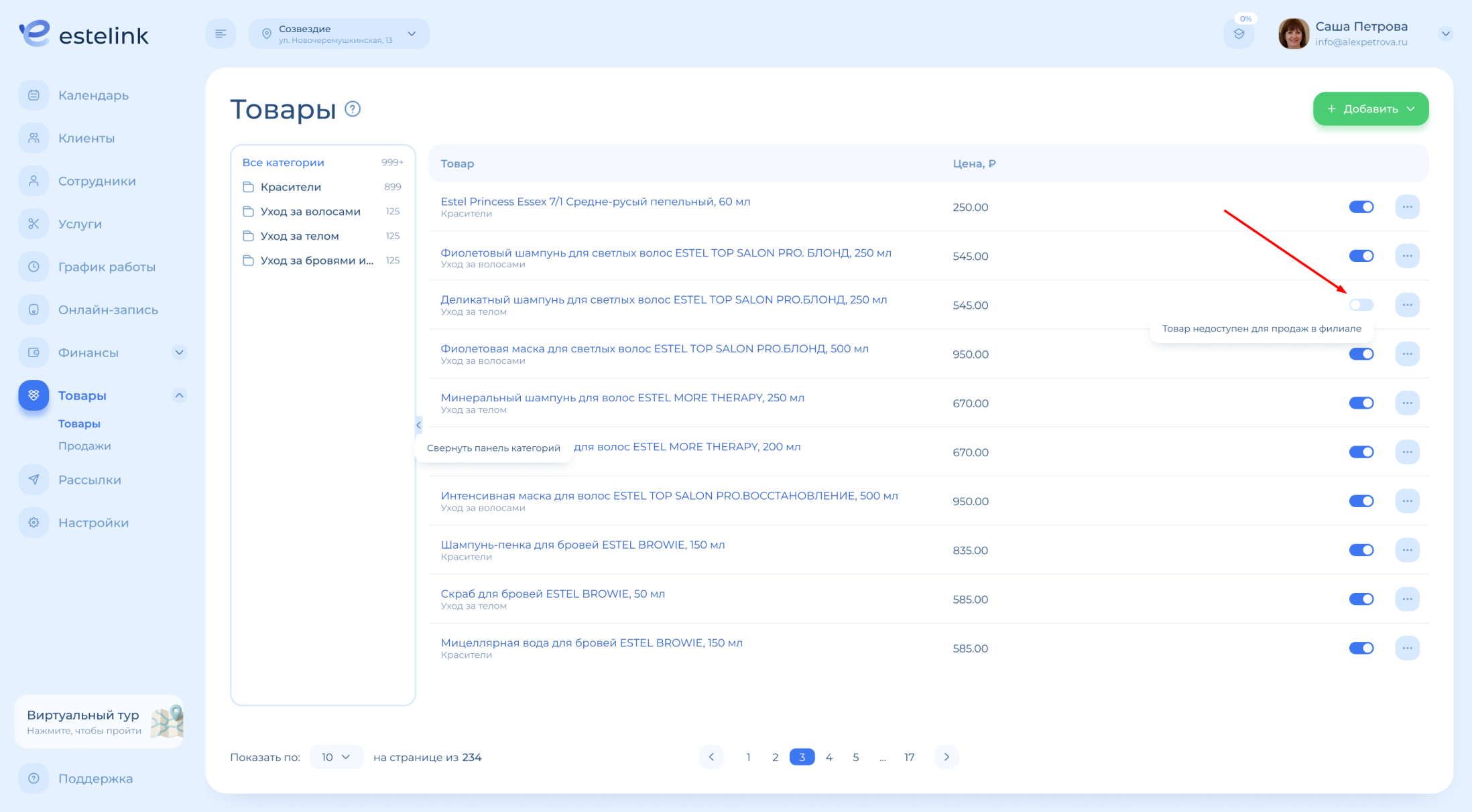Toggle availability of MORE THERAPY 200 мл product

tap(1361, 452)
